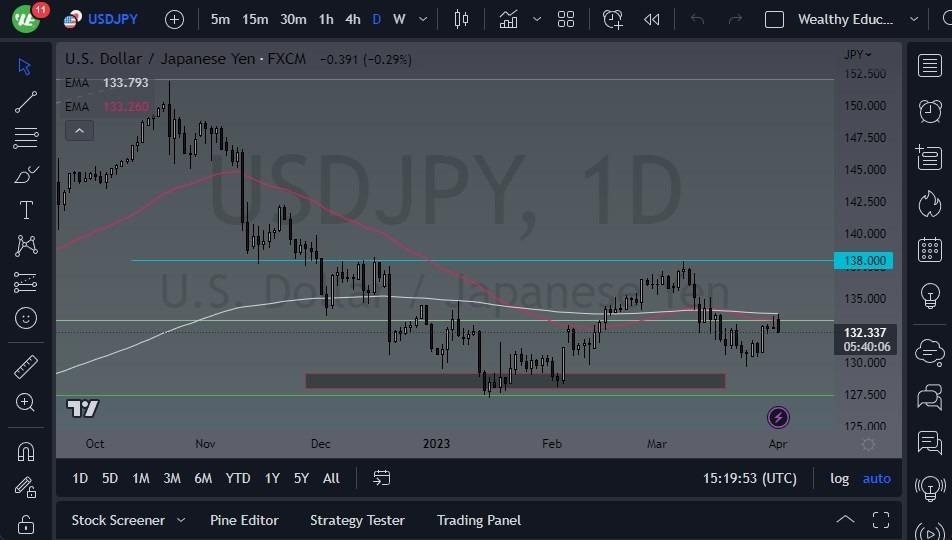This screenshot has height=540, width=952.
Task: Open the emoji icons tool
Action: [26, 318]
